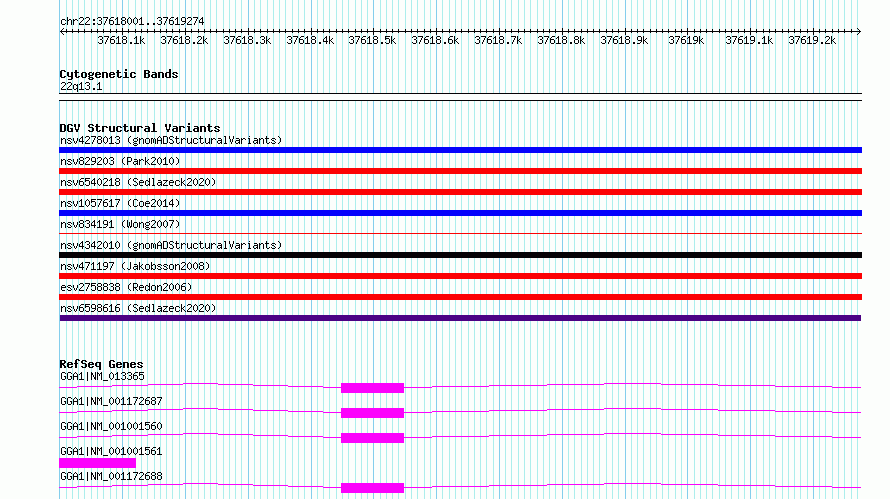Viewport: 890px width, 499px height.
Task: Click the purple bar under nsv6598616
Action: 460,318
